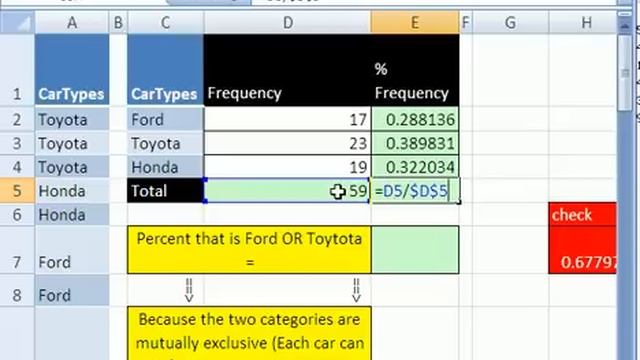
Task: Click percent value 0.389831
Action: [x=415, y=143]
